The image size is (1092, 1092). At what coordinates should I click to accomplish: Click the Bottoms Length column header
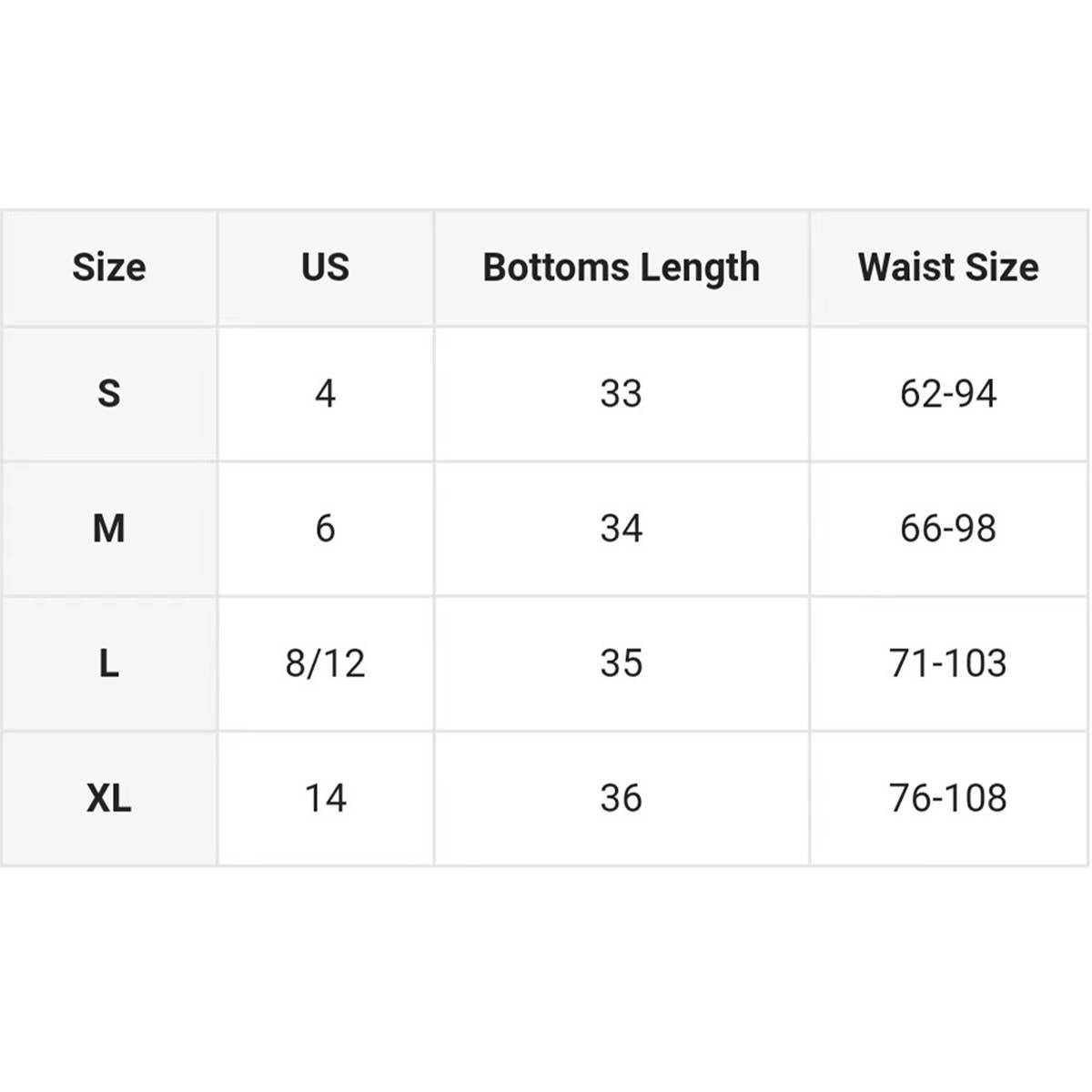pos(621,268)
